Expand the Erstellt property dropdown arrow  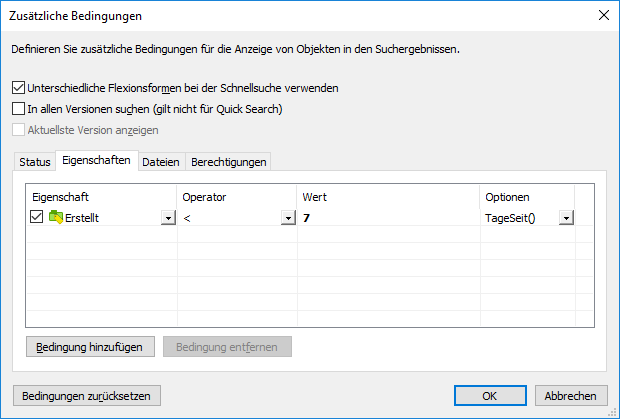[167, 218]
